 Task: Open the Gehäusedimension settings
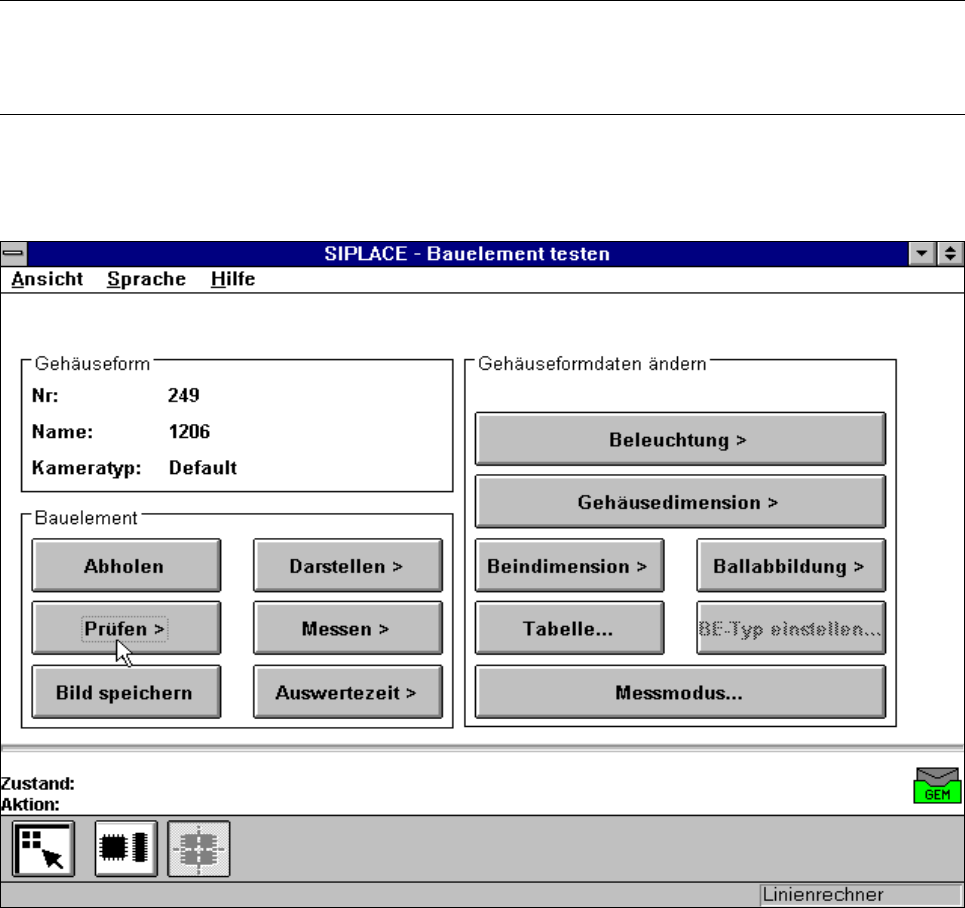(x=679, y=502)
